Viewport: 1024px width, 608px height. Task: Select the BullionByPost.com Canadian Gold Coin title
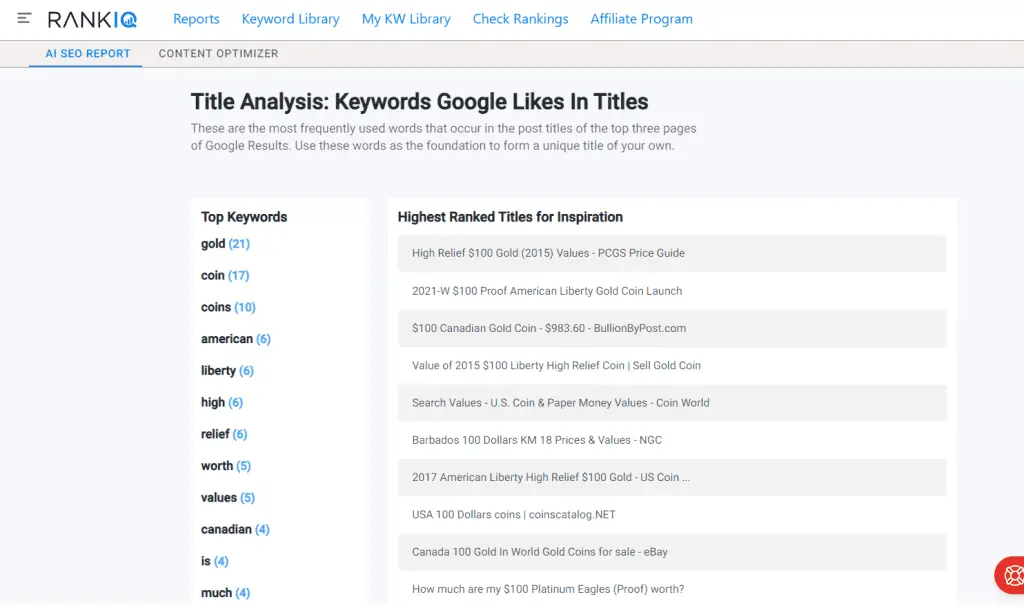pos(549,328)
